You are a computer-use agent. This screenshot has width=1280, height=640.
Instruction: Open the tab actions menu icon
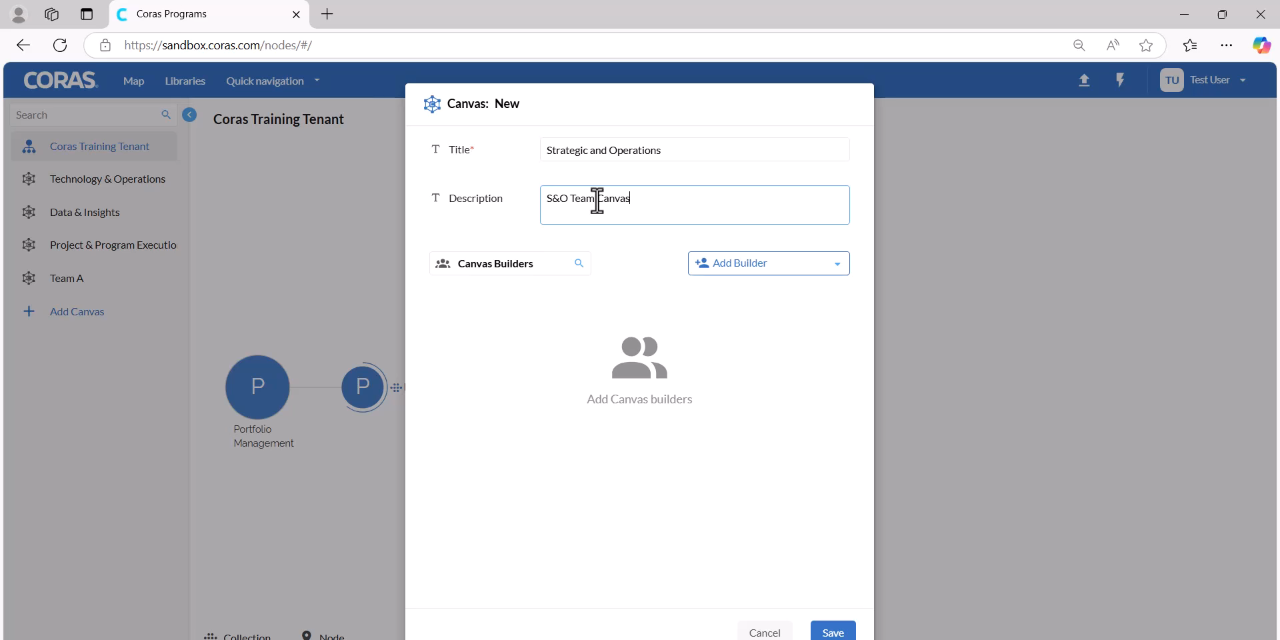(86, 14)
